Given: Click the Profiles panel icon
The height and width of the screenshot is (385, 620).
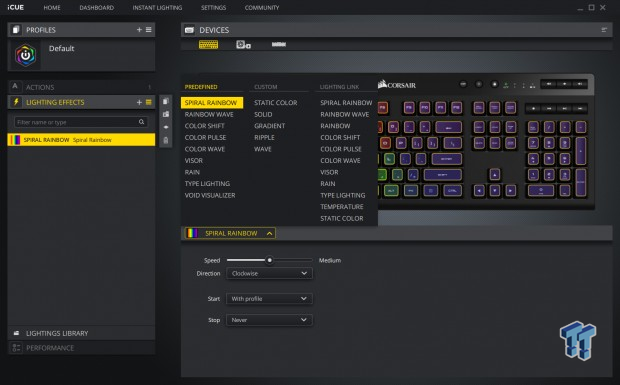Looking at the screenshot, I should click(16, 30).
